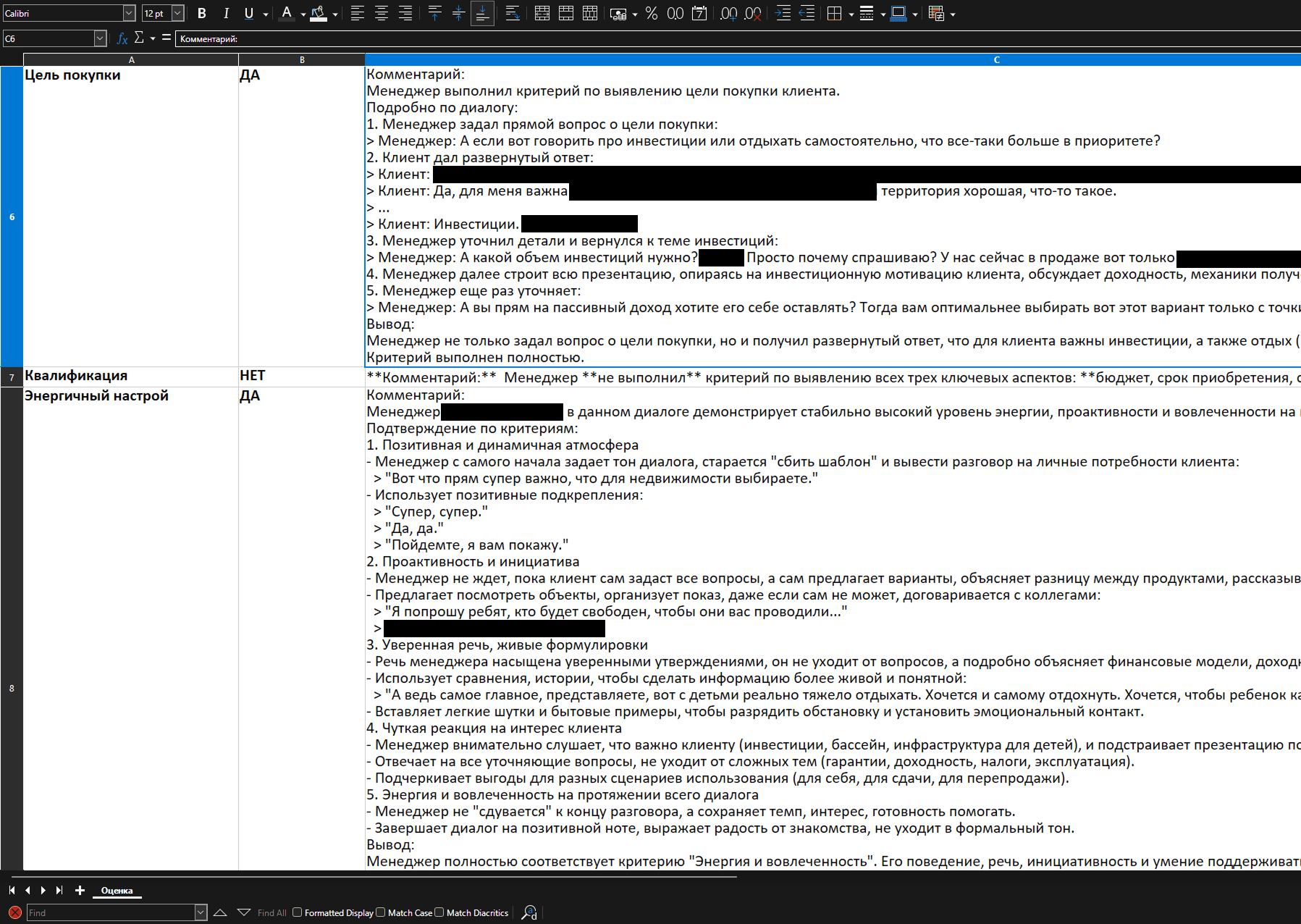1301x924 pixels.
Task: Decrease cell indent
Action: coord(807,13)
